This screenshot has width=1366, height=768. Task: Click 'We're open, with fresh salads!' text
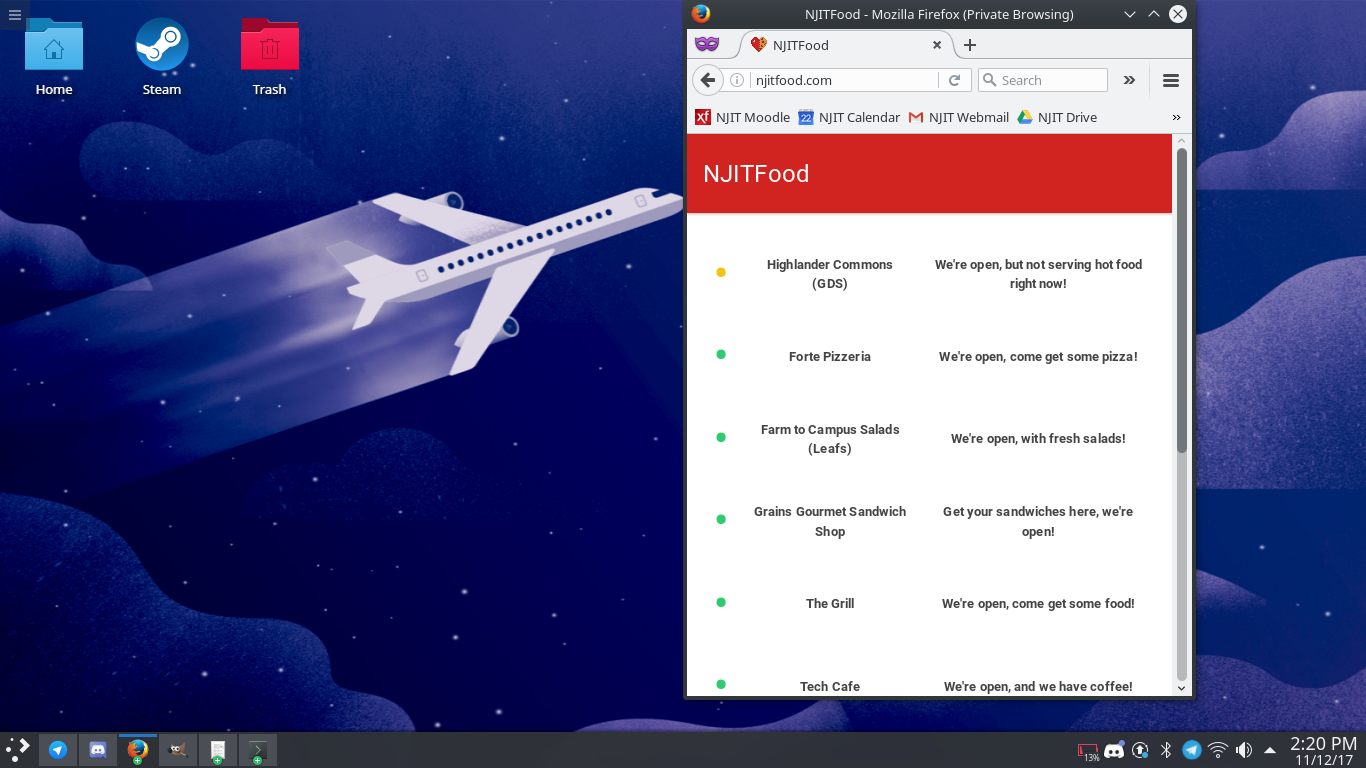(x=1038, y=439)
